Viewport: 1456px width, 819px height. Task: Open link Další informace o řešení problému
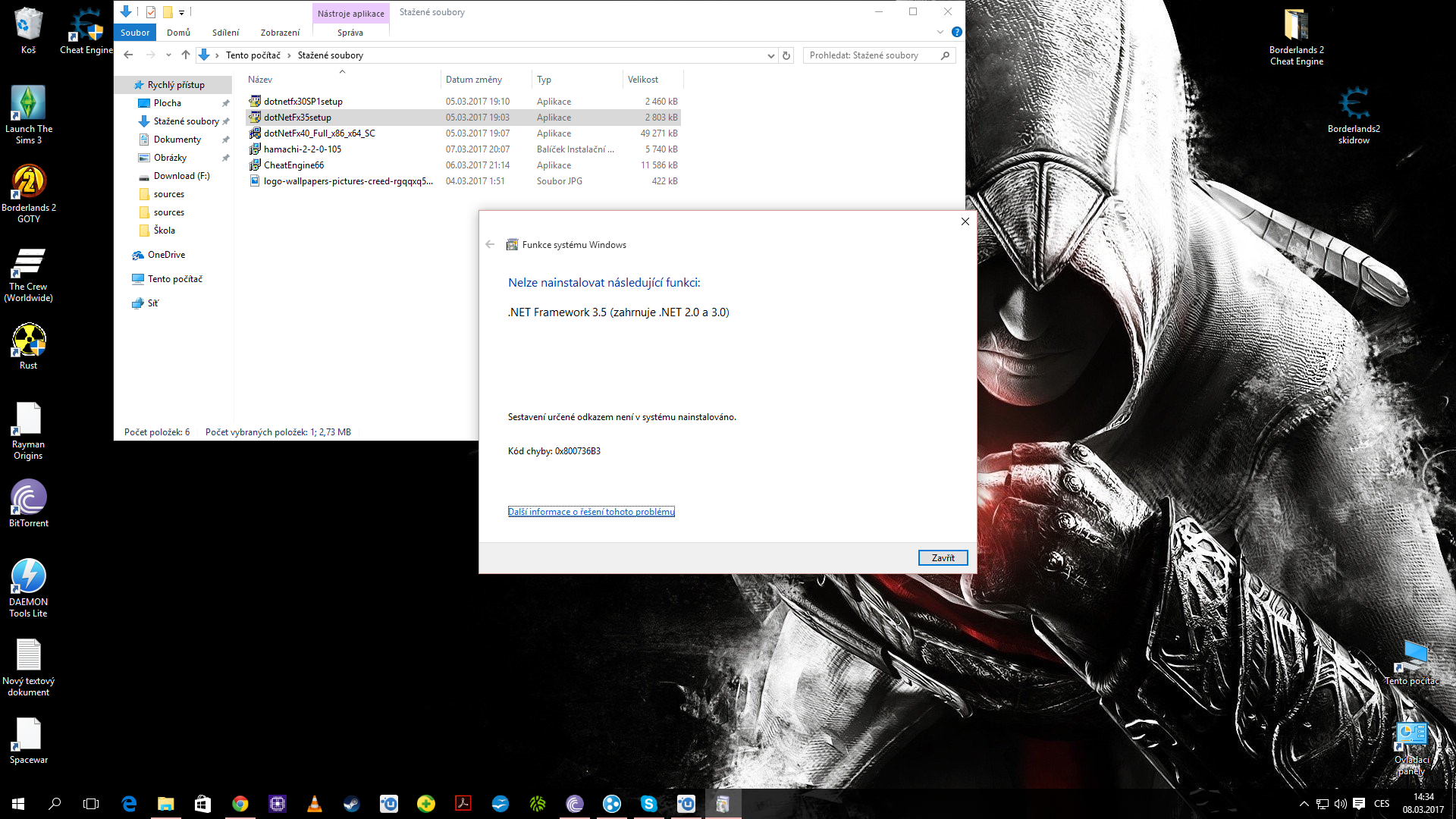591,512
